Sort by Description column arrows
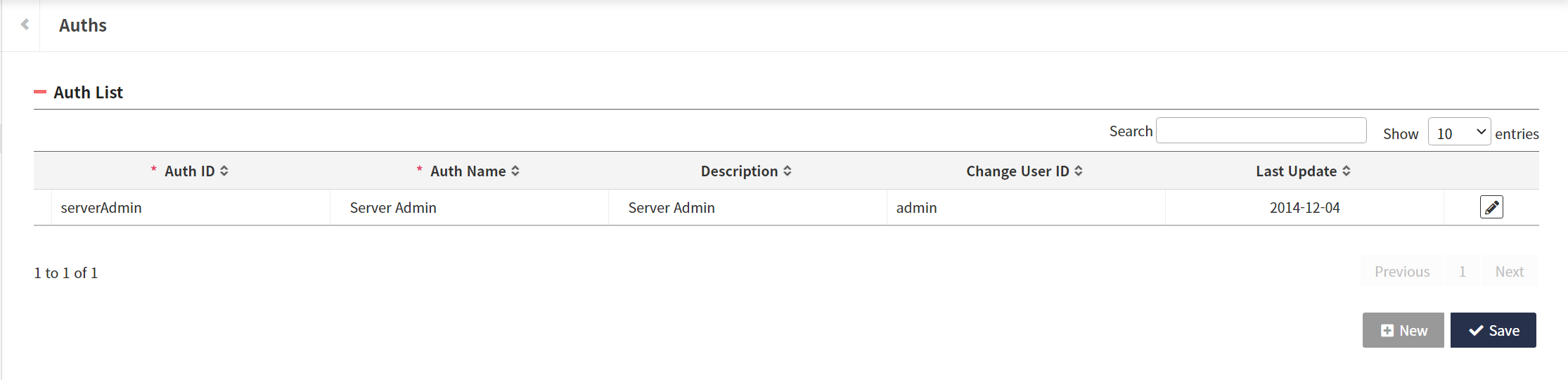 [788, 171]
